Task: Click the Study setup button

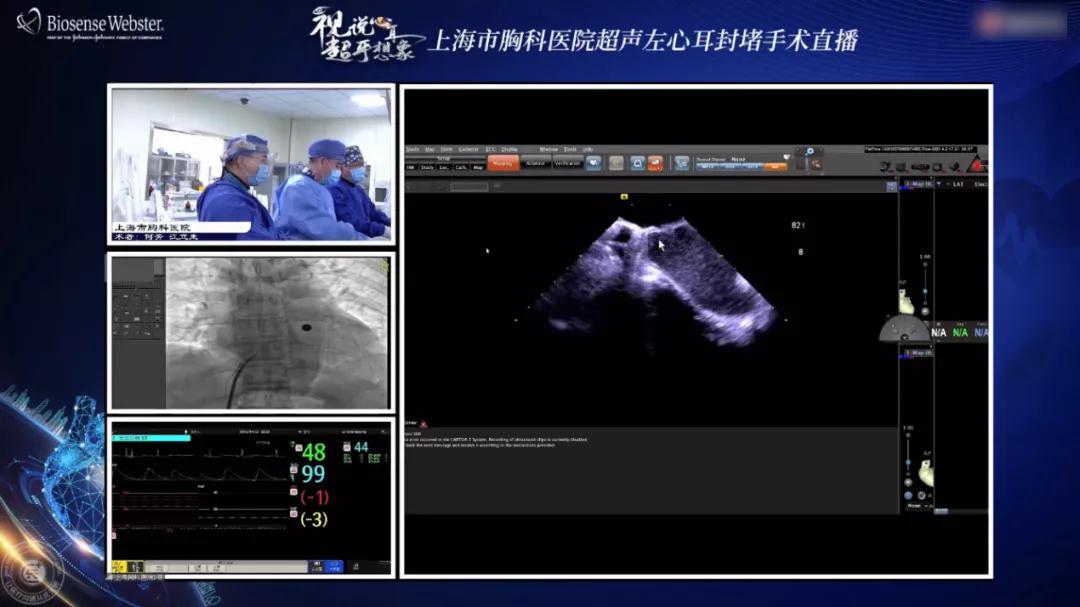Action: [426, 167]
